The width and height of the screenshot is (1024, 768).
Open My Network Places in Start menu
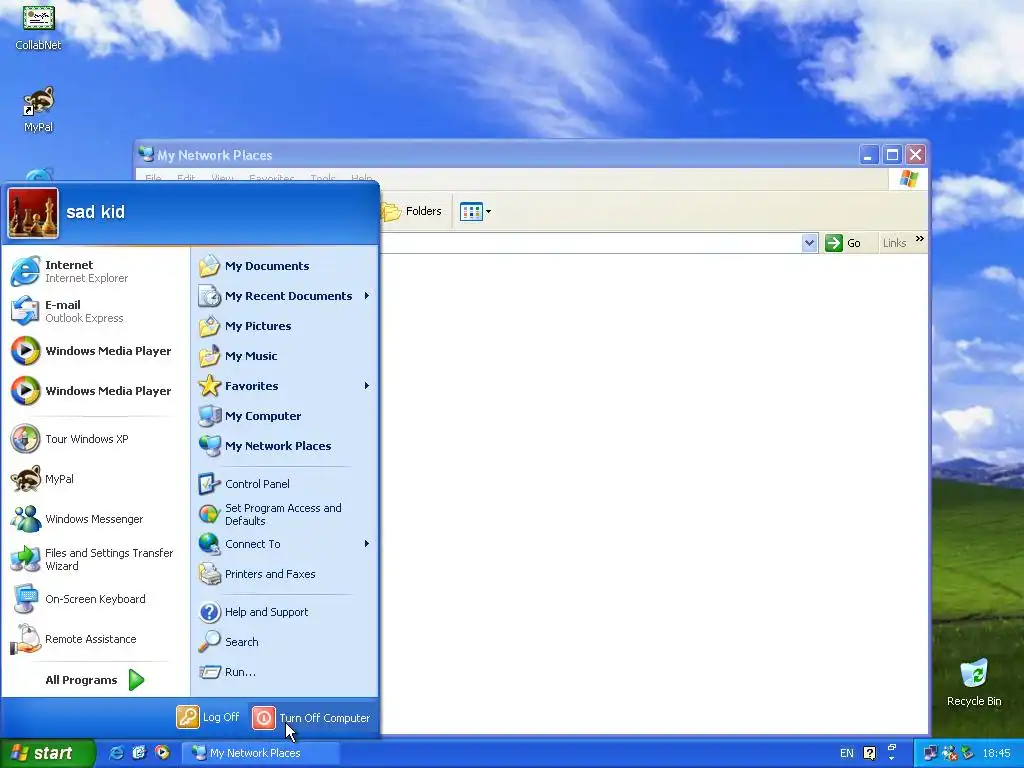pos(285,446)
